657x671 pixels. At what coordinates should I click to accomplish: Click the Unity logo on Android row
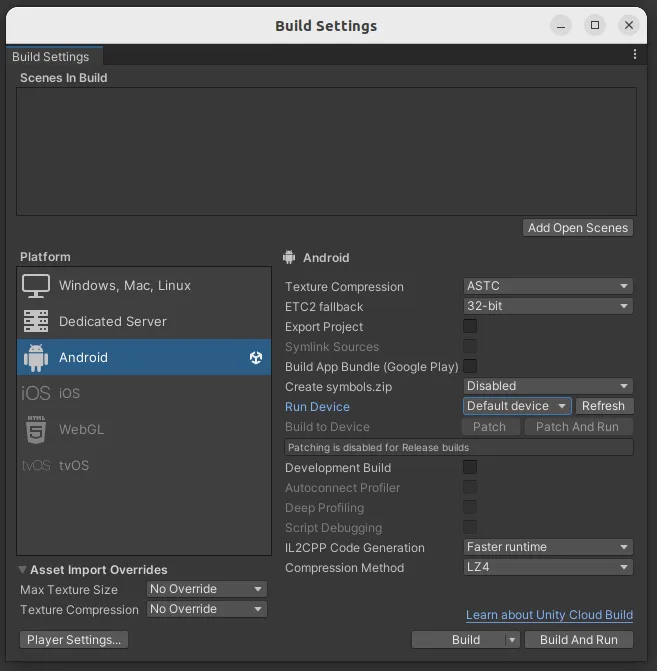tap(256, 358)
